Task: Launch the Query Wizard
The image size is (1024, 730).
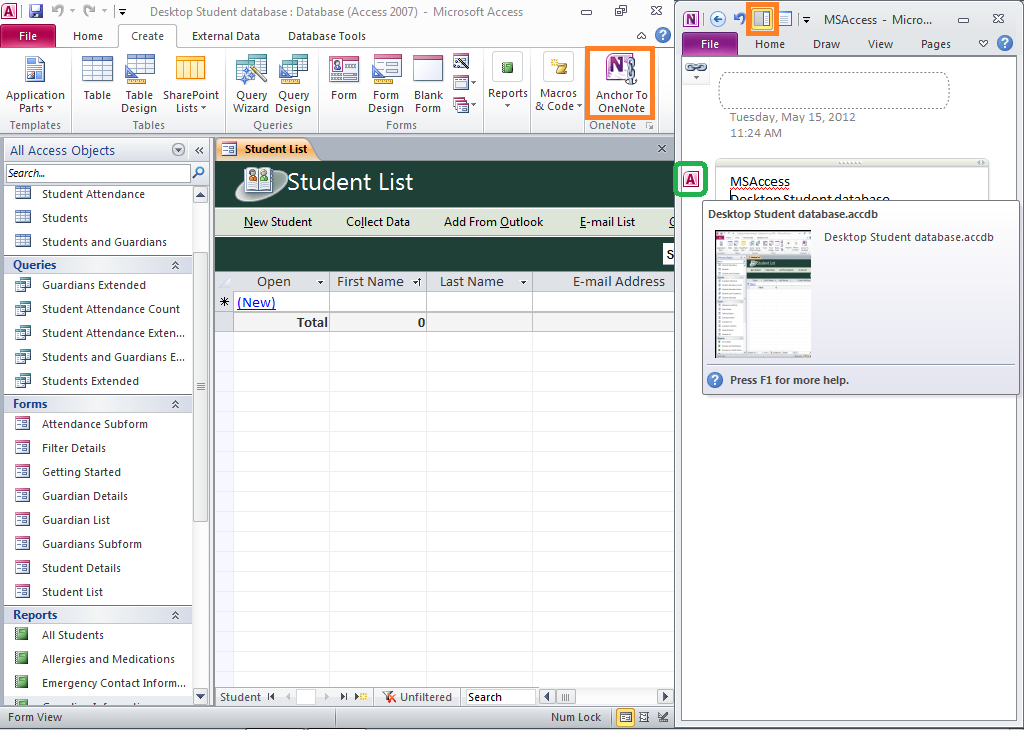Action: [x=251, y=85]
